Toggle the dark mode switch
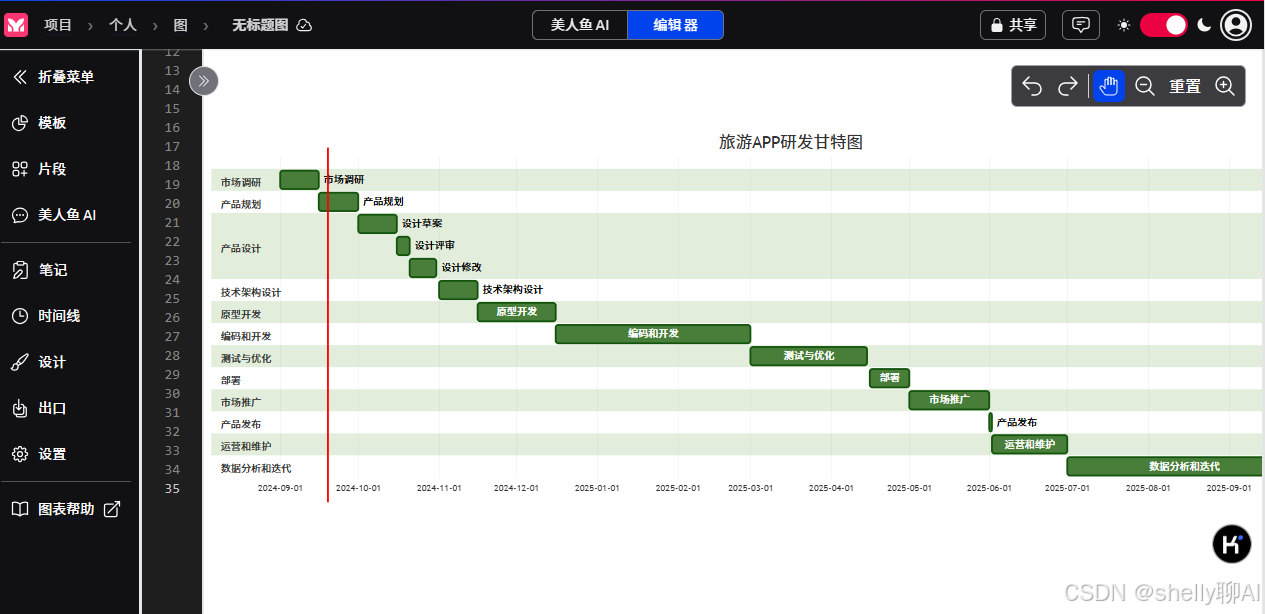The height and width of the screenshot is (614, 1265). (x=1164, y=25)
